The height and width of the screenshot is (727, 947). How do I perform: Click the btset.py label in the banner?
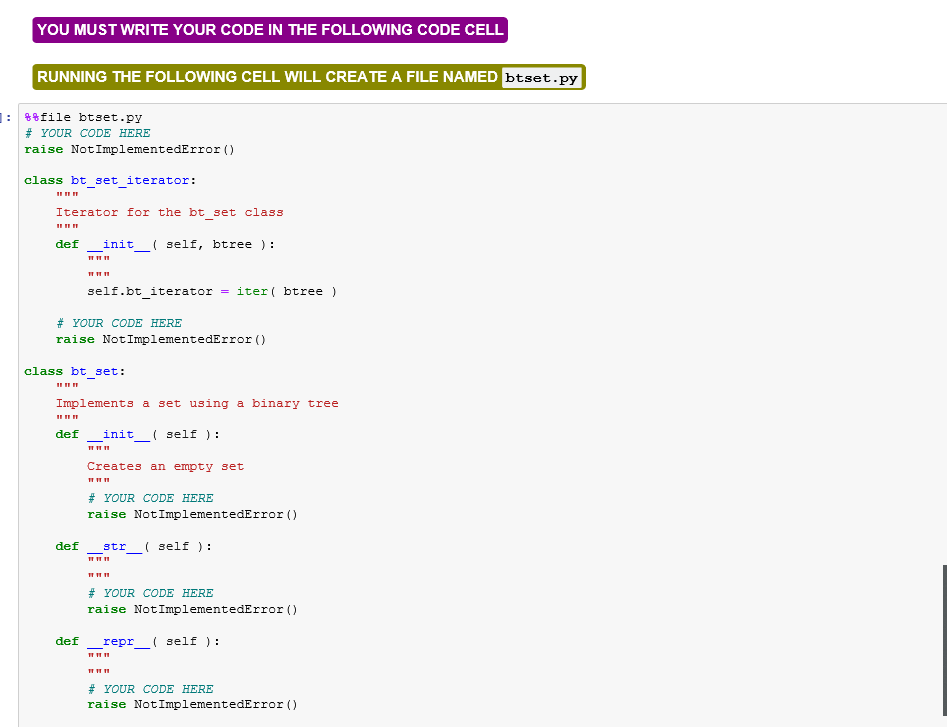(540, 77)
